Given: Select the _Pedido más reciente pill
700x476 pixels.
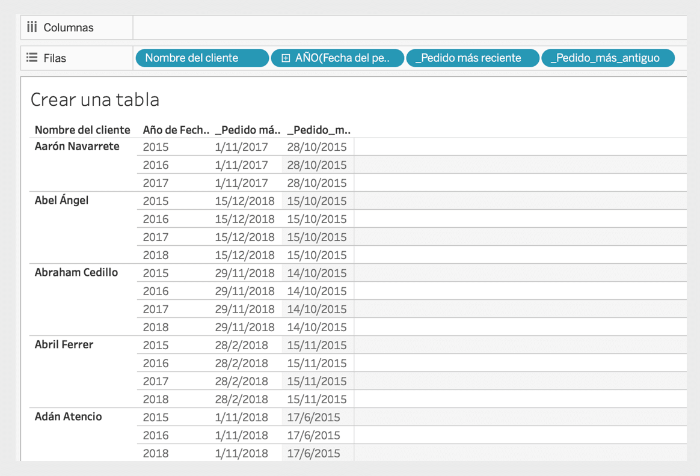Looking at the screenshot, I should point(473,58).
